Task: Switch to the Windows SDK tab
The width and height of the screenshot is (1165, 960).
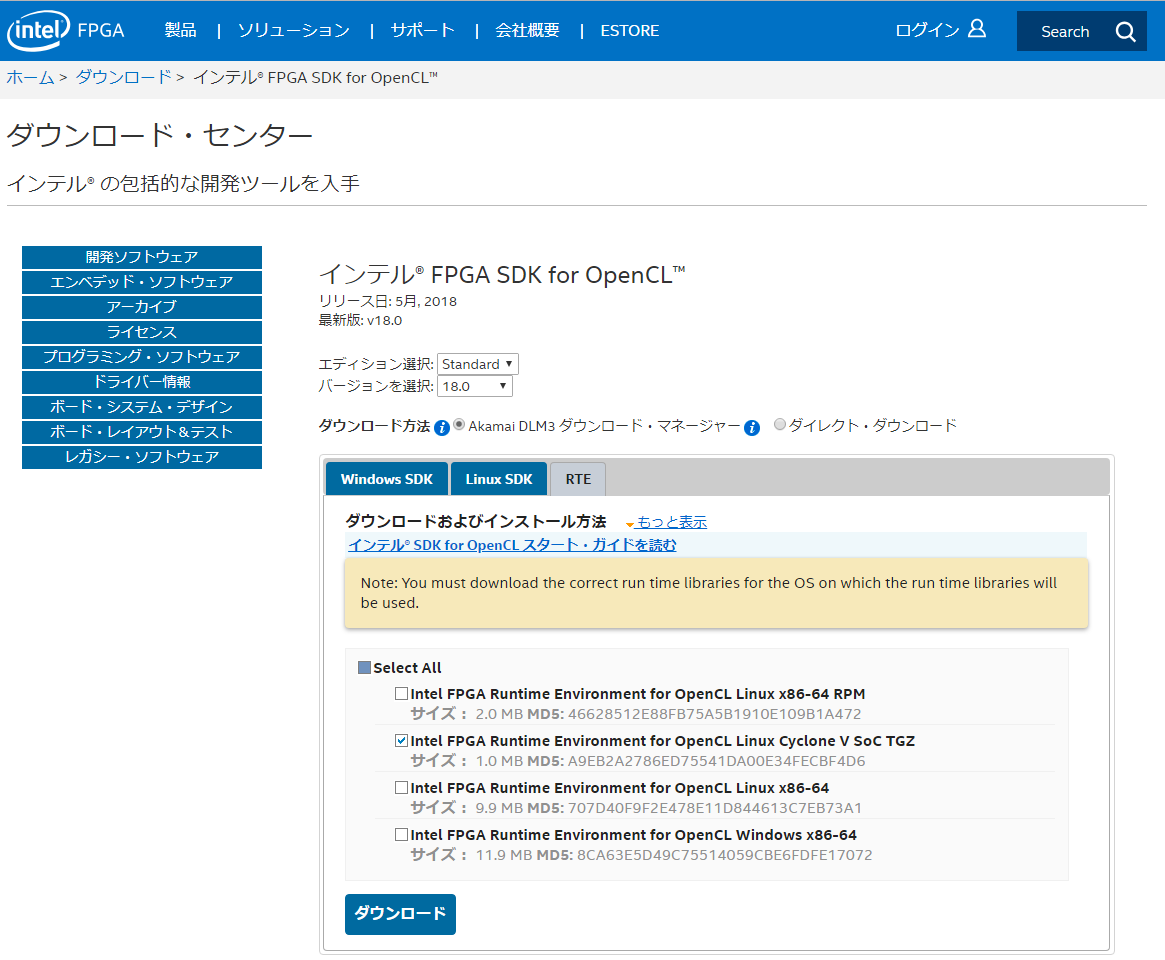Action: point(386,479)
